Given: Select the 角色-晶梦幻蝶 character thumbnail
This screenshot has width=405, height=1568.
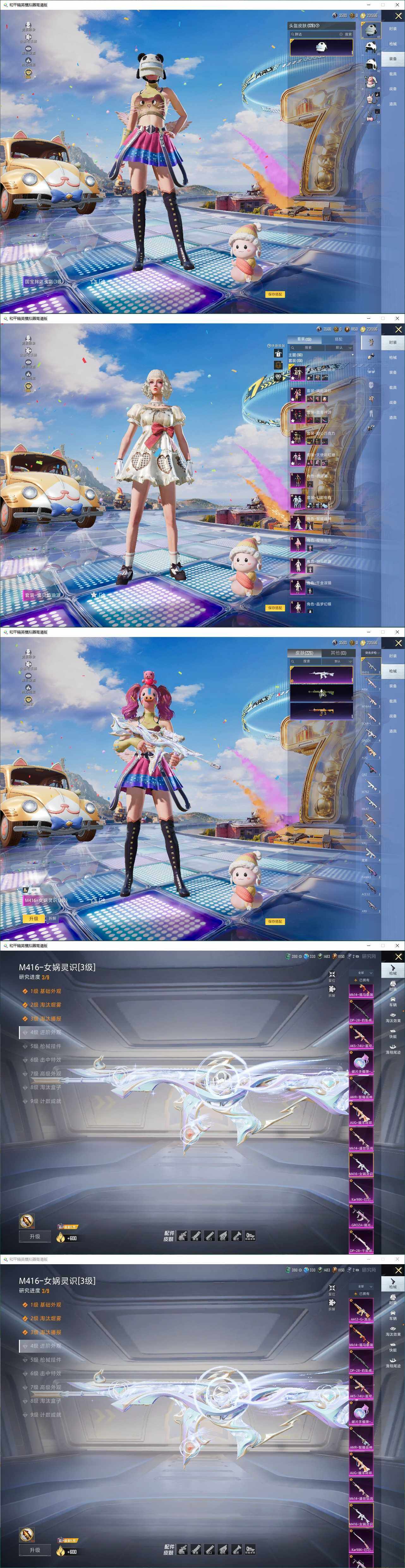Looking at the screenshot, I should point(297,608).
